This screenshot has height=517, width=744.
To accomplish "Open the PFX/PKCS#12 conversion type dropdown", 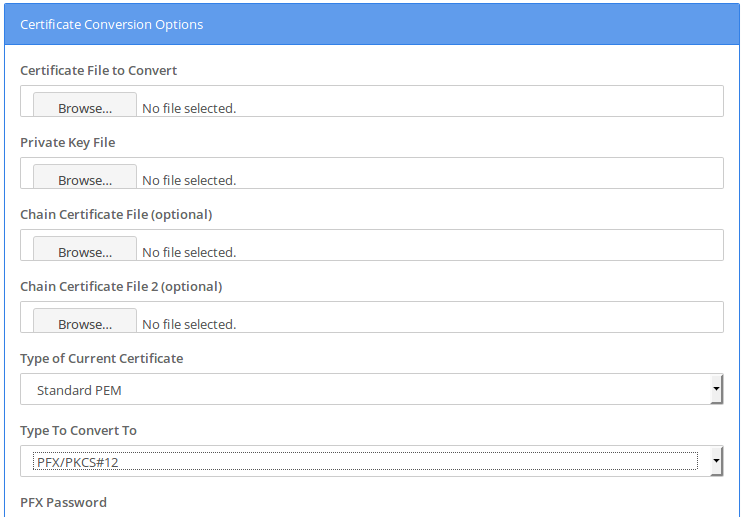I will tap(372, 462).
